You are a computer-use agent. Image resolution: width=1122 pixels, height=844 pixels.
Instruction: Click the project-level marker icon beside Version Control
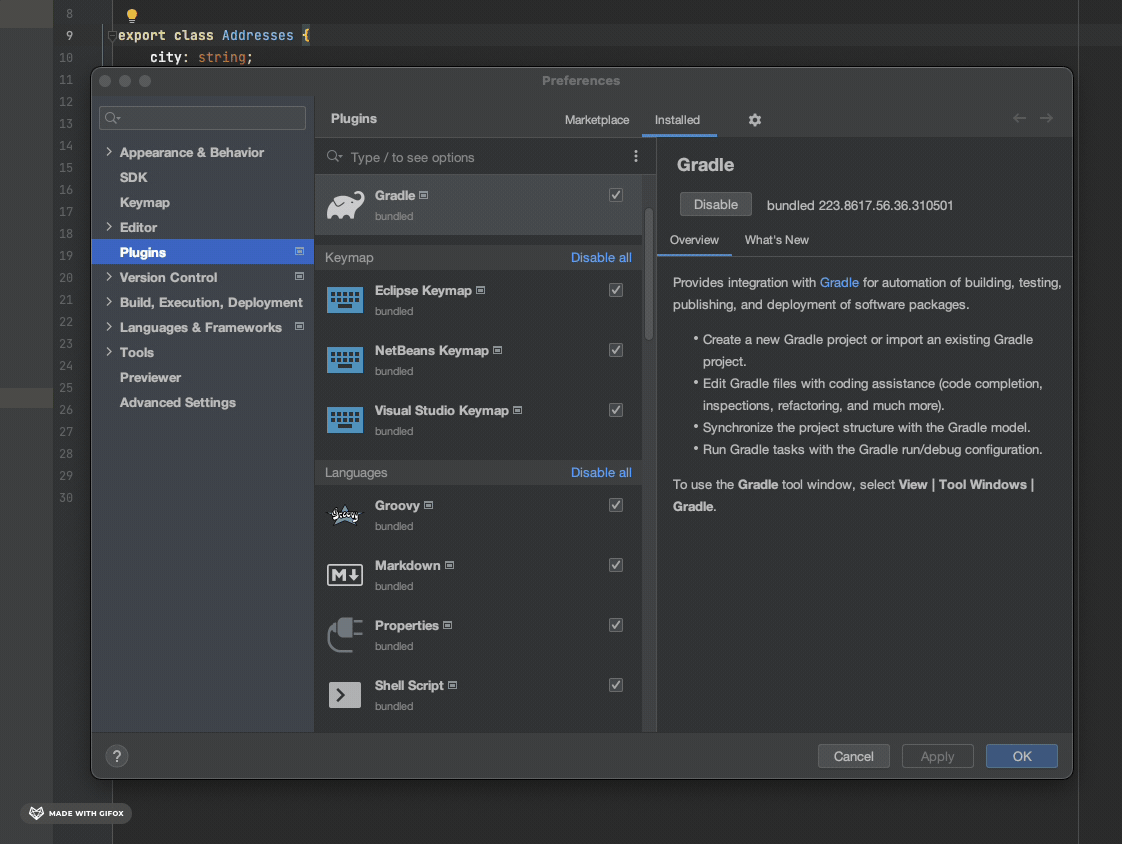point(300,277)
